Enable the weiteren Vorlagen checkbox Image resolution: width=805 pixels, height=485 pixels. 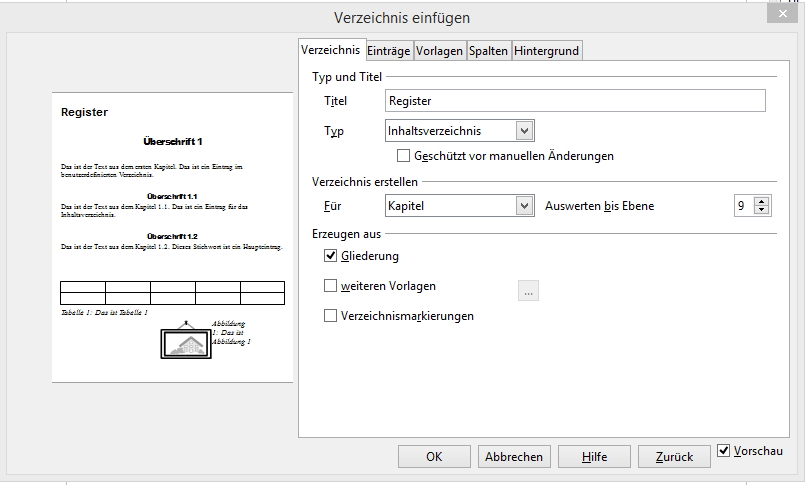(330, 285)
